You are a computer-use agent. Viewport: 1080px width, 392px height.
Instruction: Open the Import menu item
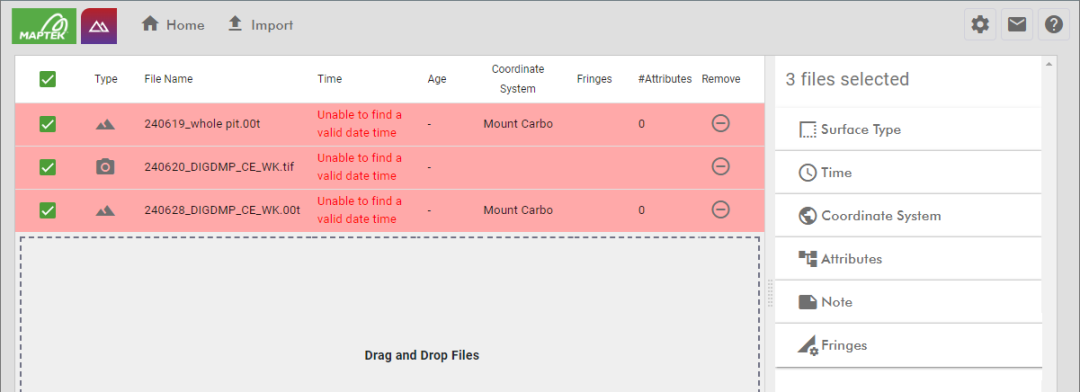click(260, 25)
